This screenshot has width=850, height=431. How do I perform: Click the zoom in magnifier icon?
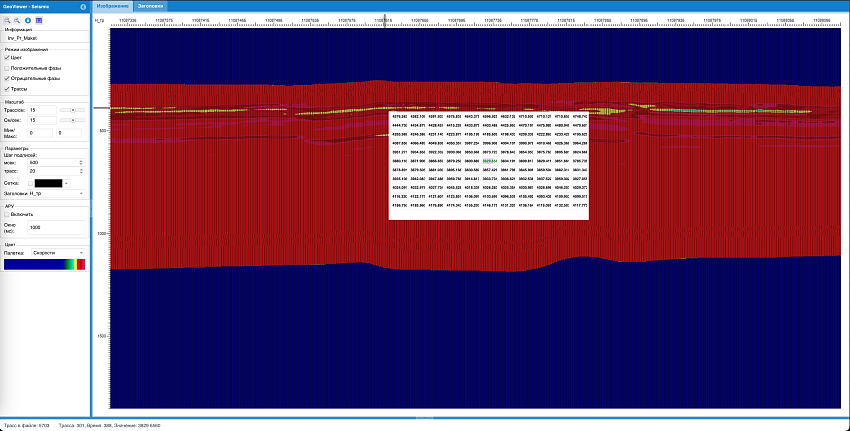coord(7,19)
